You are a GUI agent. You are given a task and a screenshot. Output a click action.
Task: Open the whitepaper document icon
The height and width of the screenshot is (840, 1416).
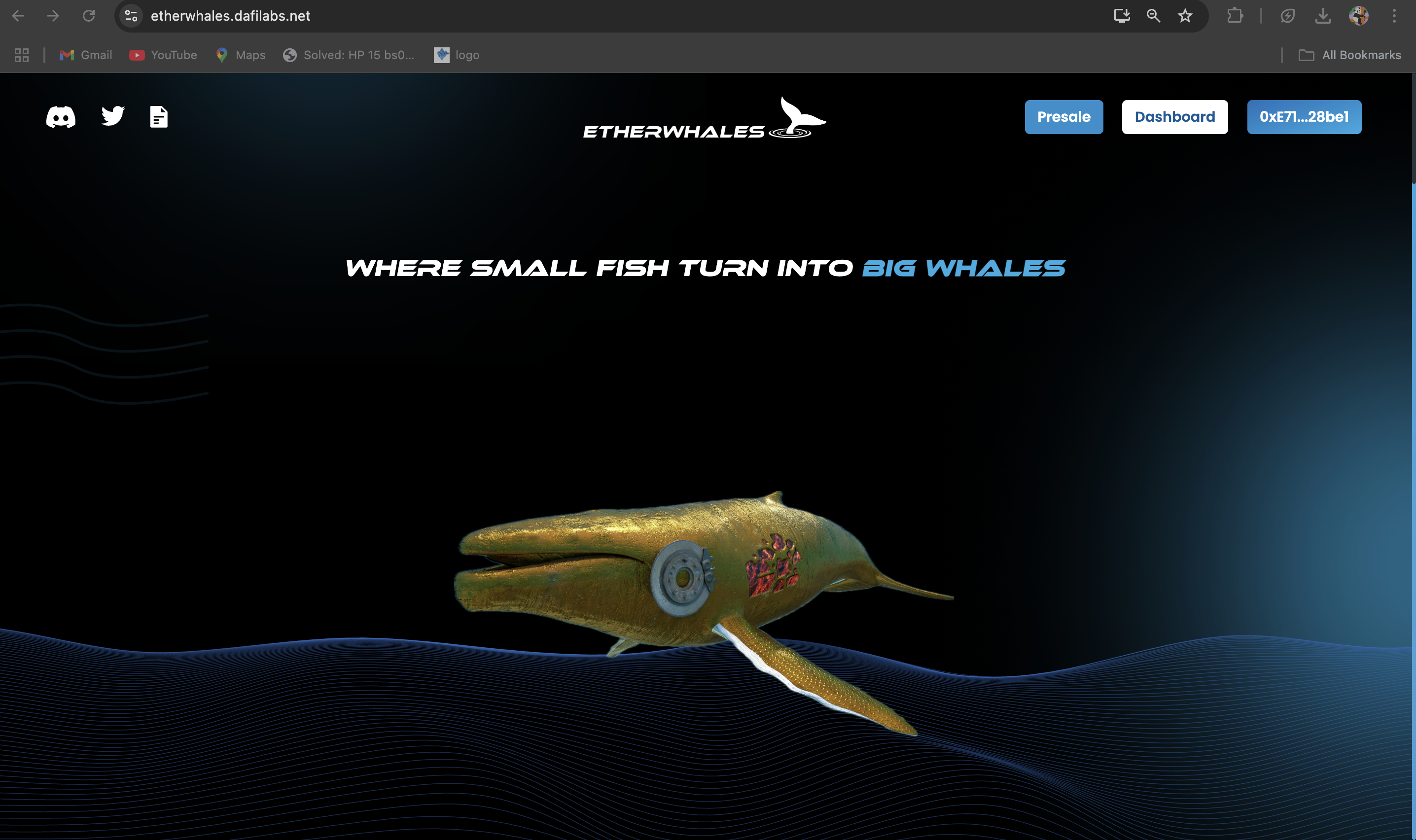click(159, 117)
